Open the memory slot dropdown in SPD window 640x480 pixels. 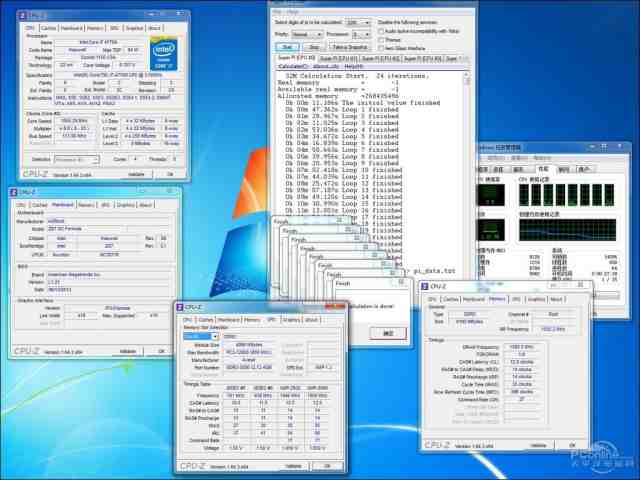point(201,336)
